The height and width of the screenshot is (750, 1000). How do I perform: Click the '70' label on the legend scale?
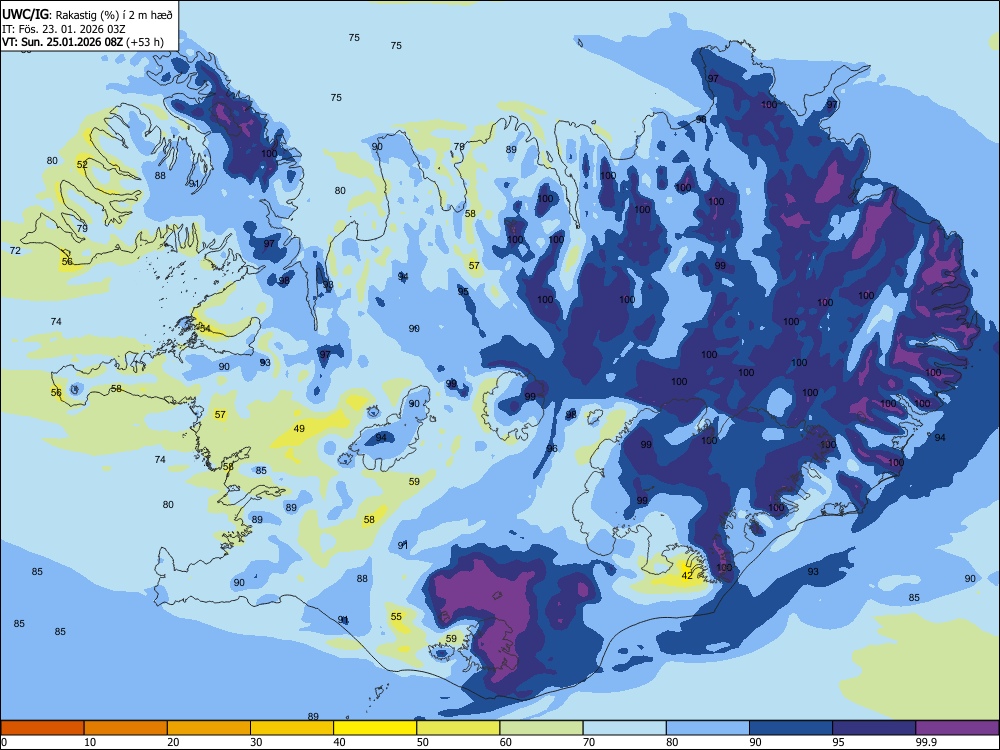(589, 742)
